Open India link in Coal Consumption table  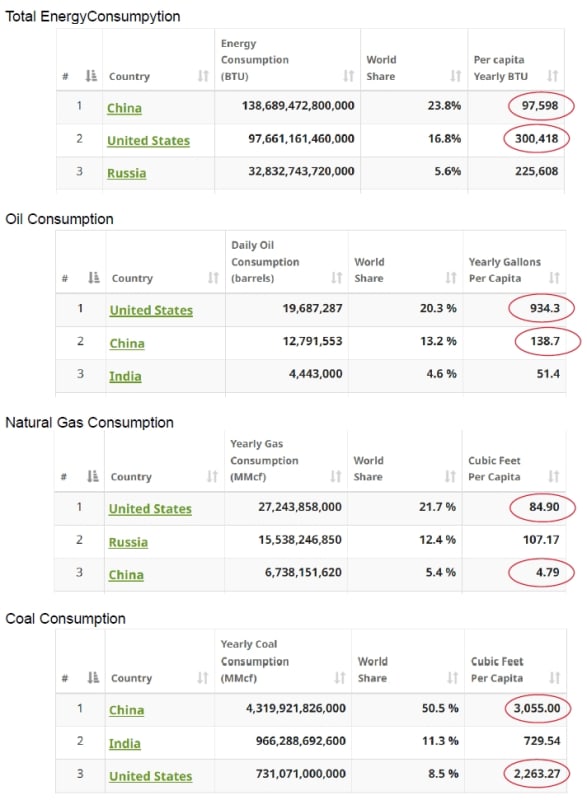click(x=125, y=743)
